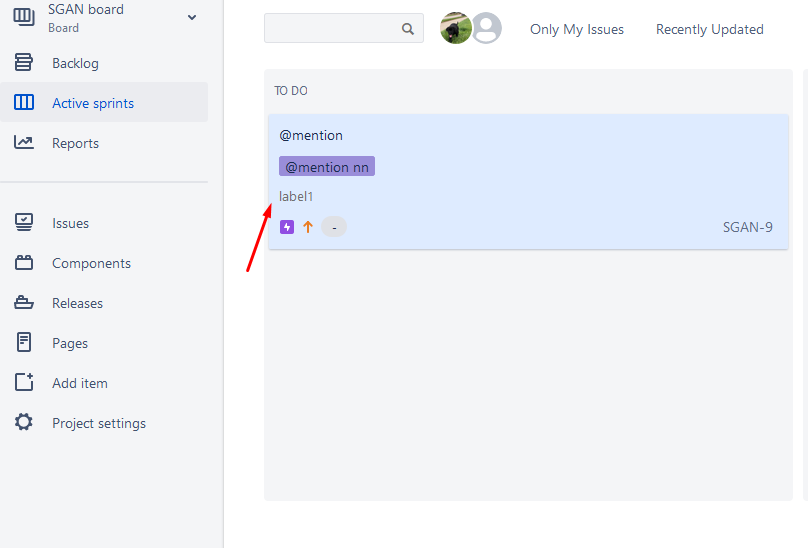808x548 pixels.
Task: Focus the board search input field
Action: click(x=344, y=28)
